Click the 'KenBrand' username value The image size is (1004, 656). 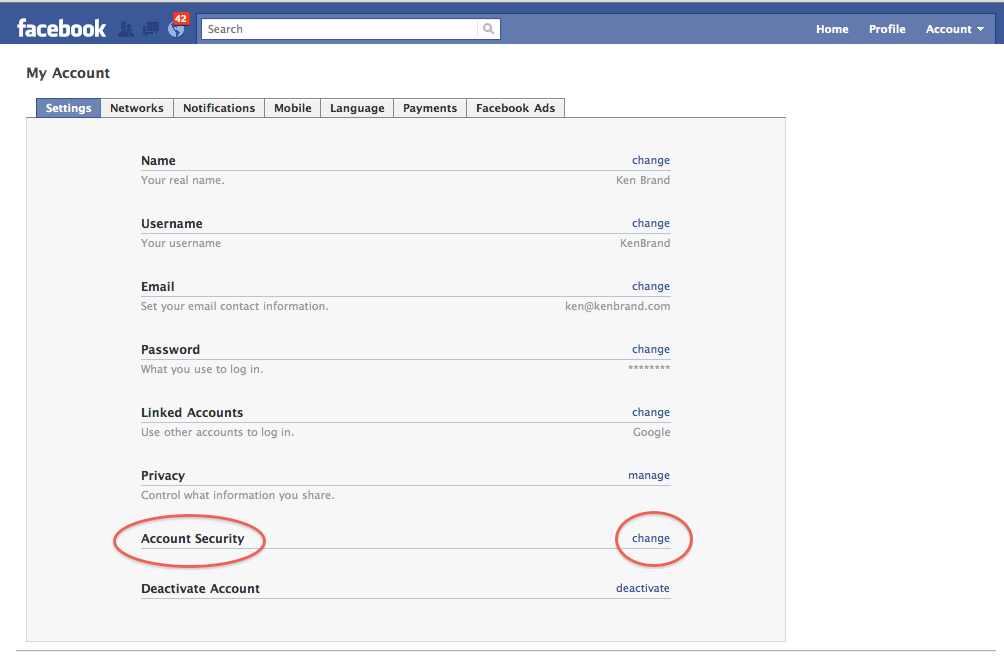click(645, 243)
